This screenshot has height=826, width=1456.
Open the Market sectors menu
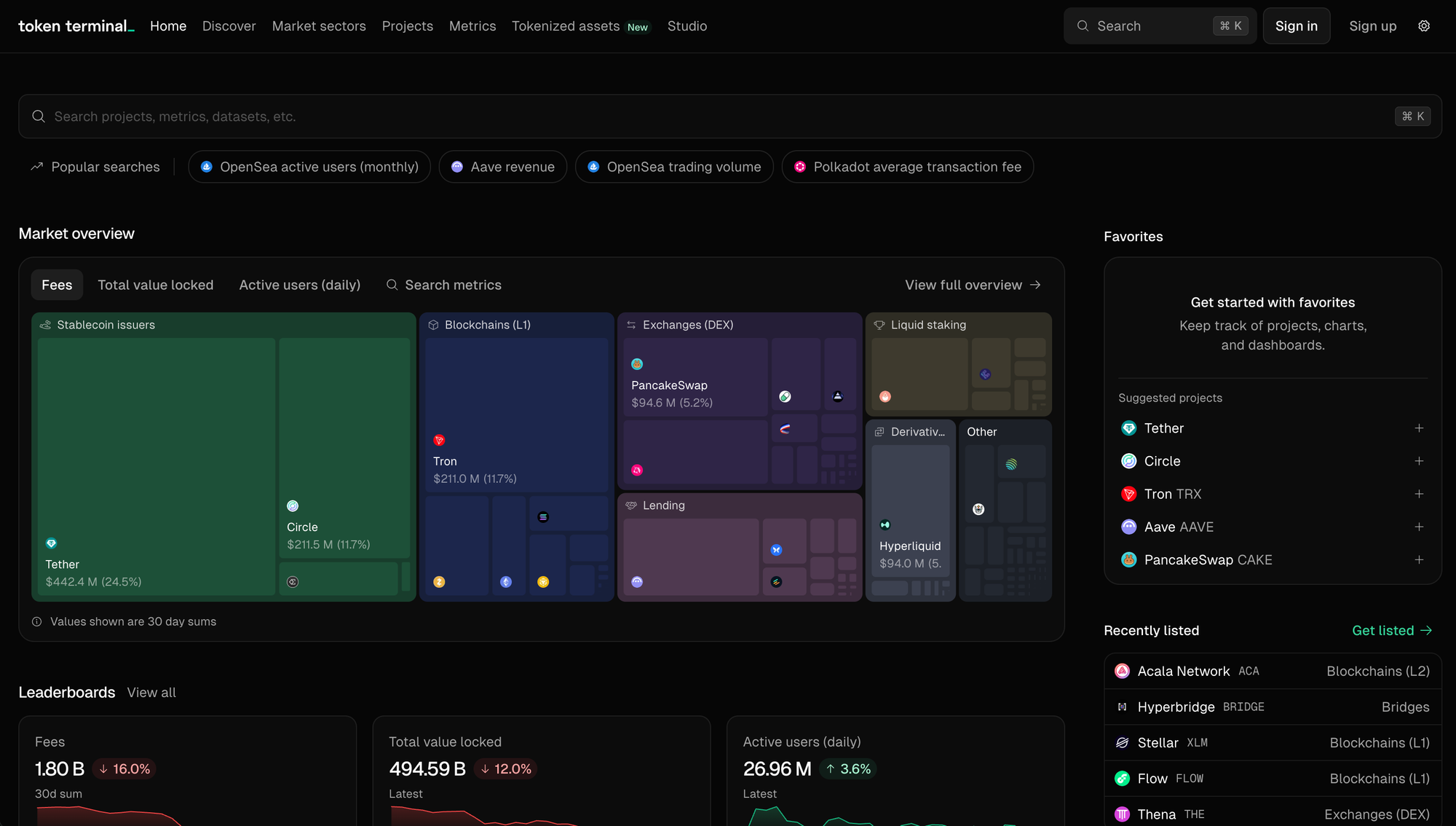[319, 26]
